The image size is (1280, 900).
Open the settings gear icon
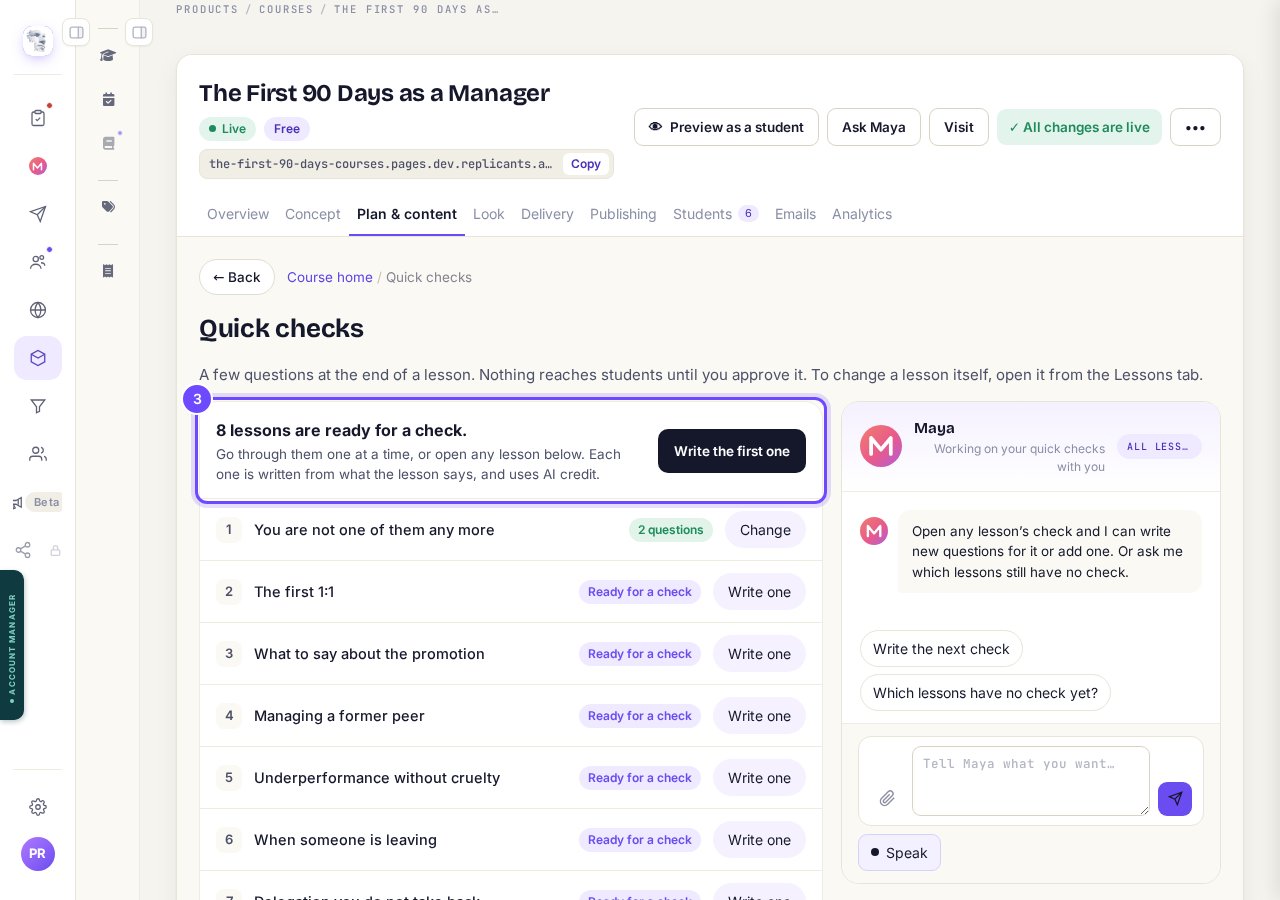click(38, 806)
